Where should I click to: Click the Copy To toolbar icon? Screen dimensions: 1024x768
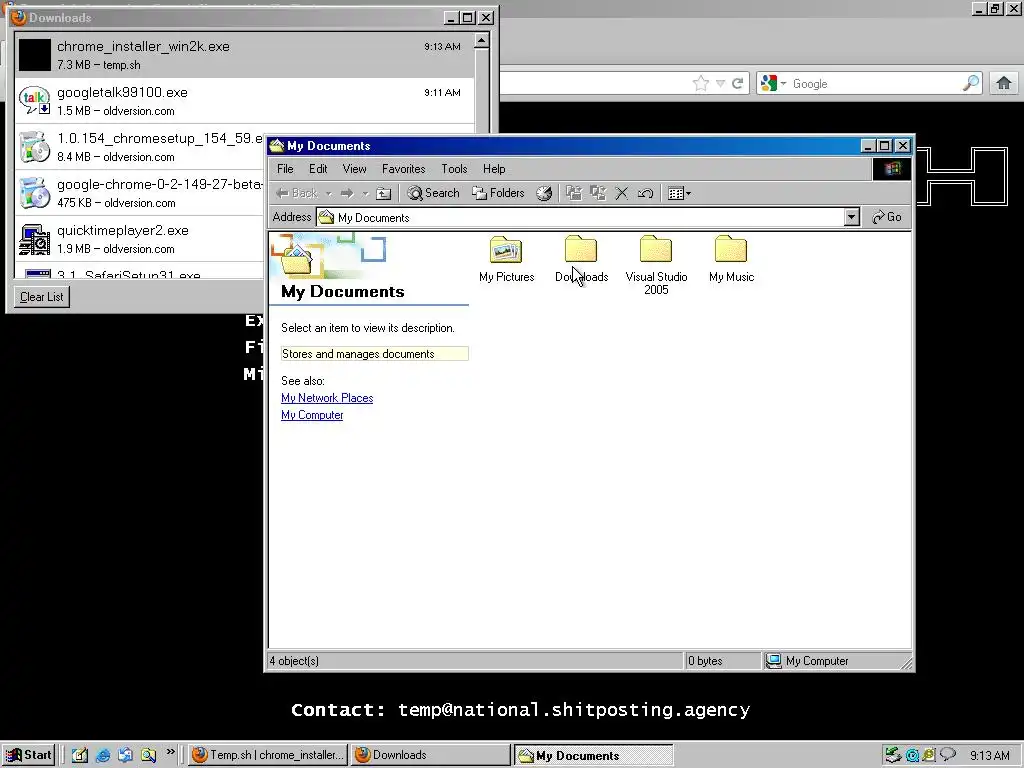598,193
